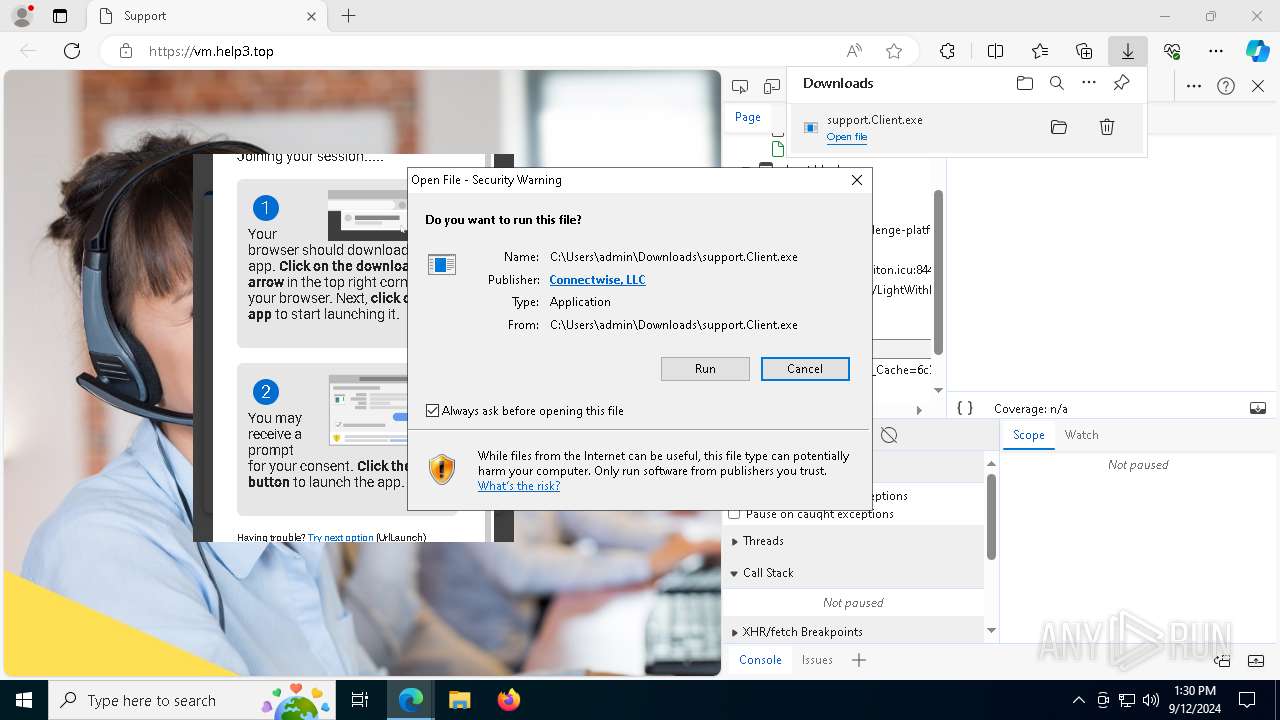Toggle the Downloads toolbar icon
Screen dimensions: 1280x720
[1127, 51]
